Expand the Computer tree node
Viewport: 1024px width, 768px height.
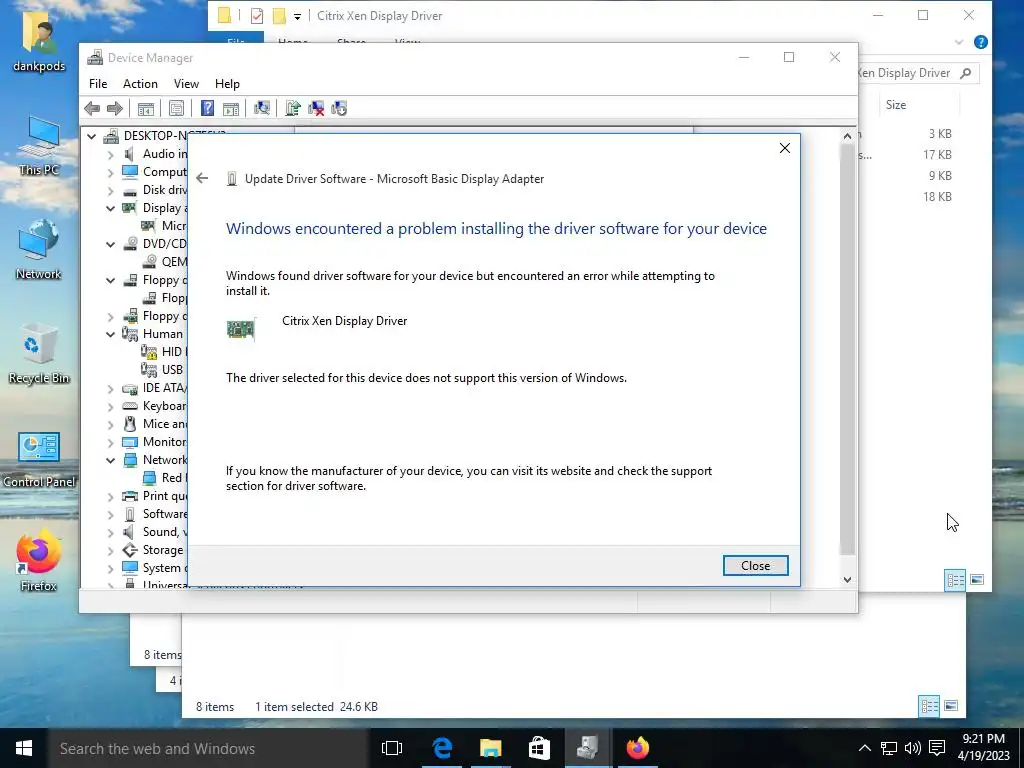[x=110, y=172]
